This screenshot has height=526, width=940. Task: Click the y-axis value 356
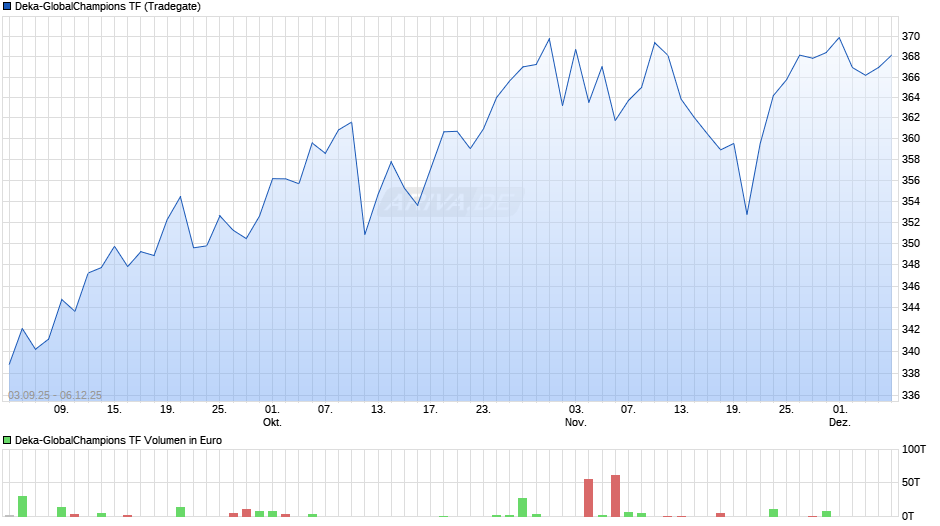[911, 181]
